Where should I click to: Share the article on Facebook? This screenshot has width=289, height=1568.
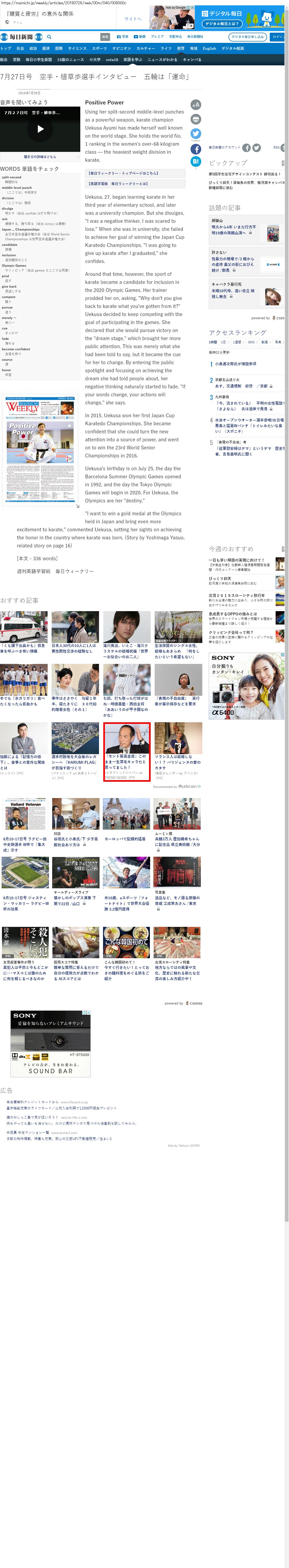tap(195, 149)
